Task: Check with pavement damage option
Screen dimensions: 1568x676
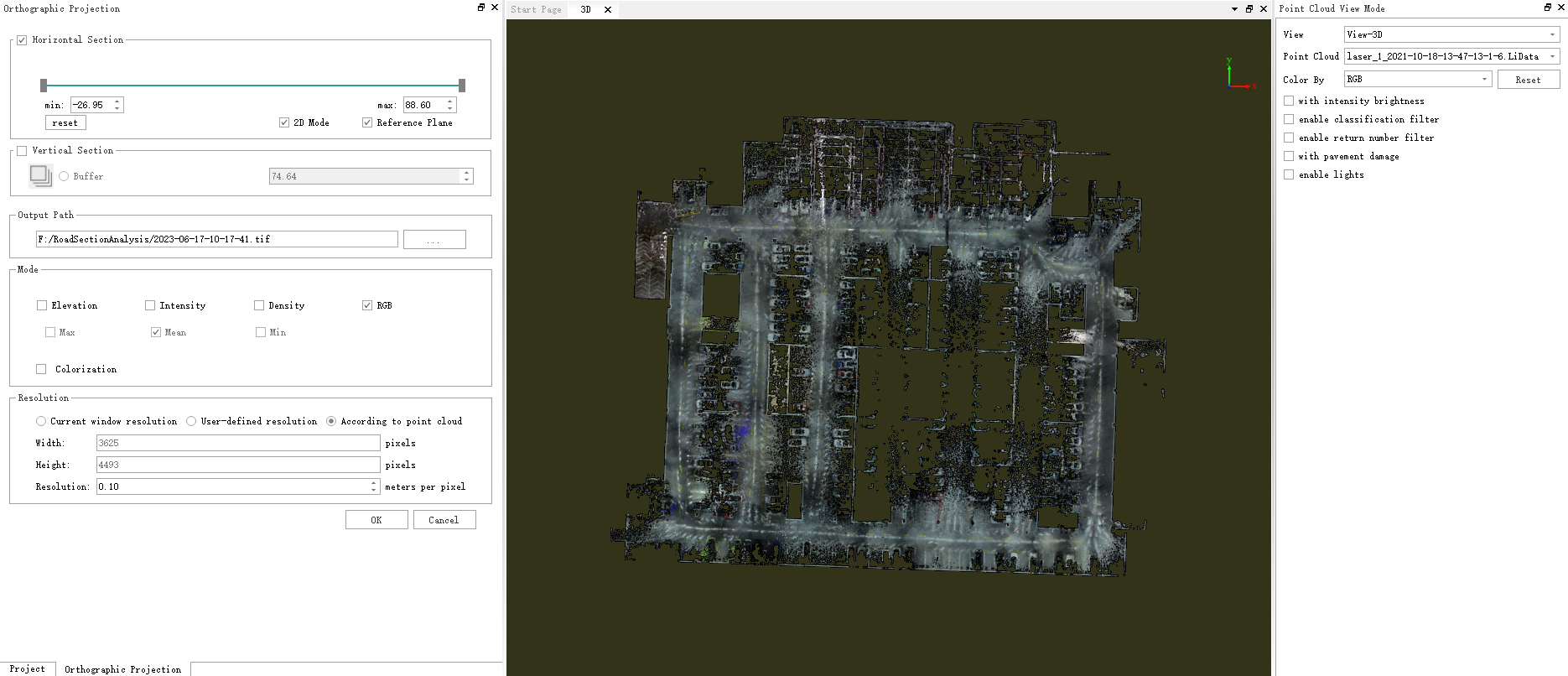Action: 1289,156
